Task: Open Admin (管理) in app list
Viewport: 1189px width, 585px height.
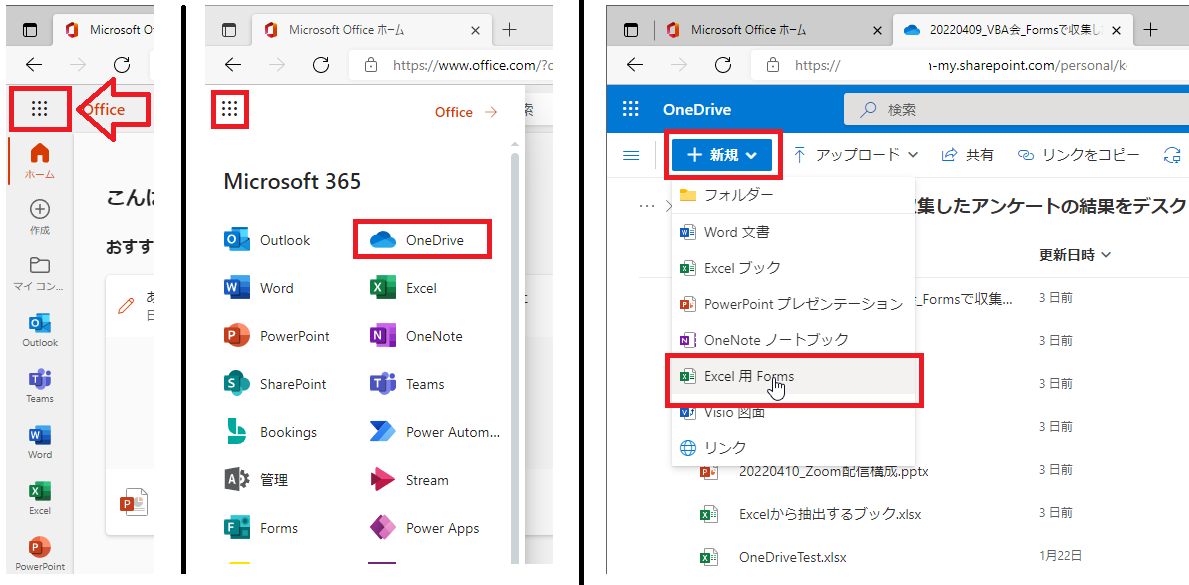Action: click(x=256, y=480)
